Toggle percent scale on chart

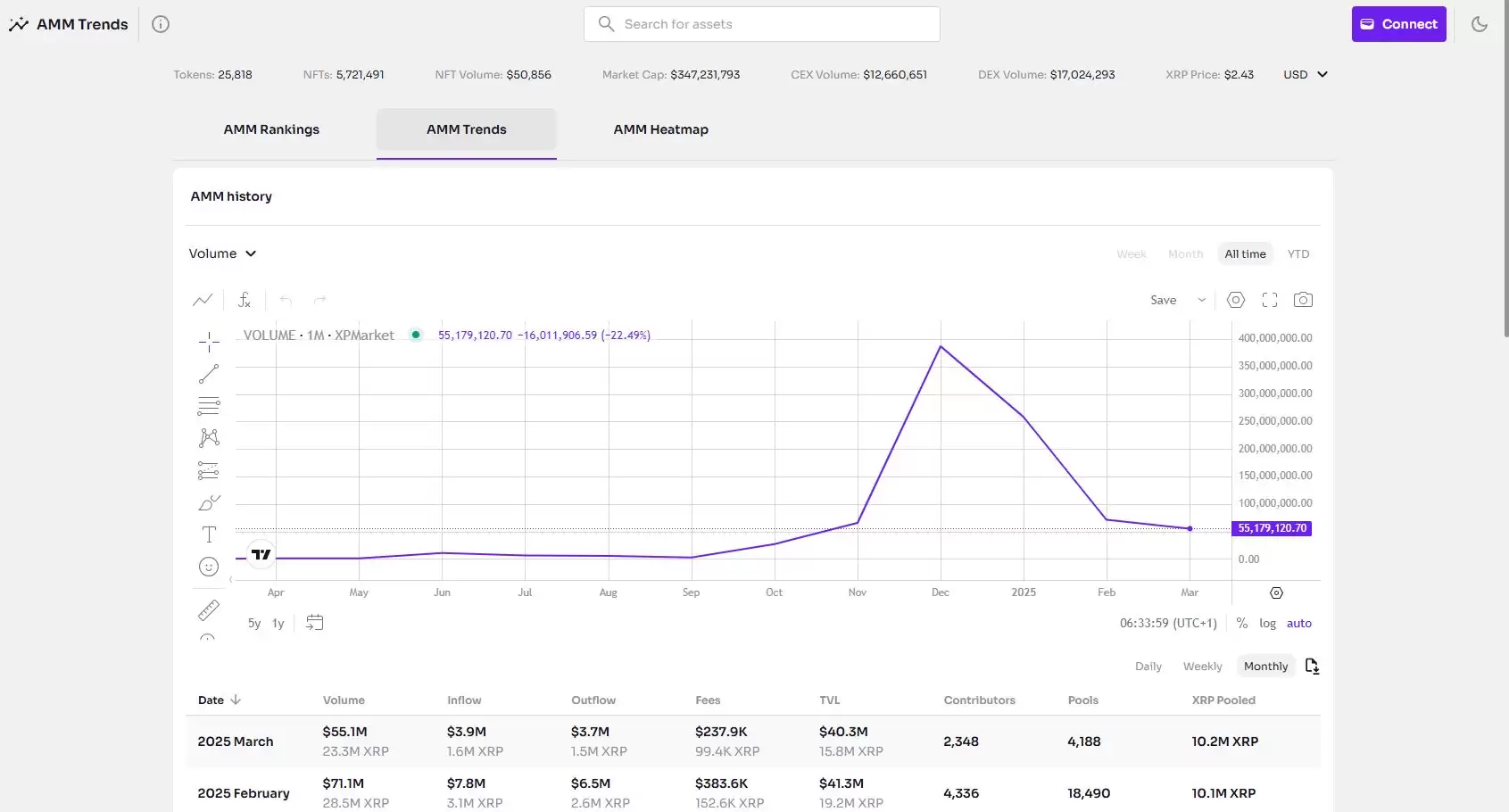tap(1241, 624)
